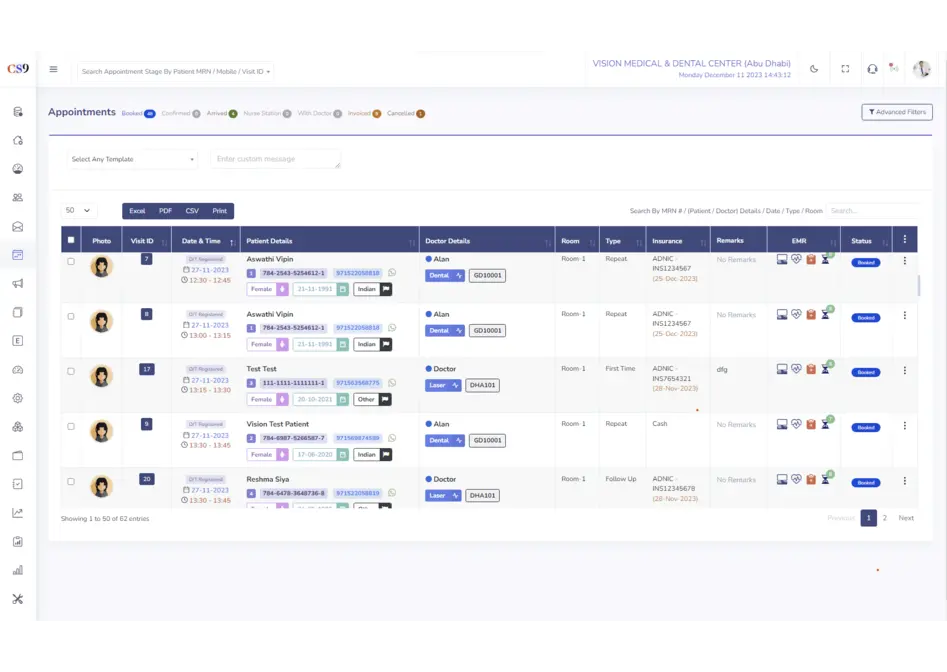Expand the 50 entries-per-page dropdown
The width and height of the screenshot is (947, 672).
(79, 211)
